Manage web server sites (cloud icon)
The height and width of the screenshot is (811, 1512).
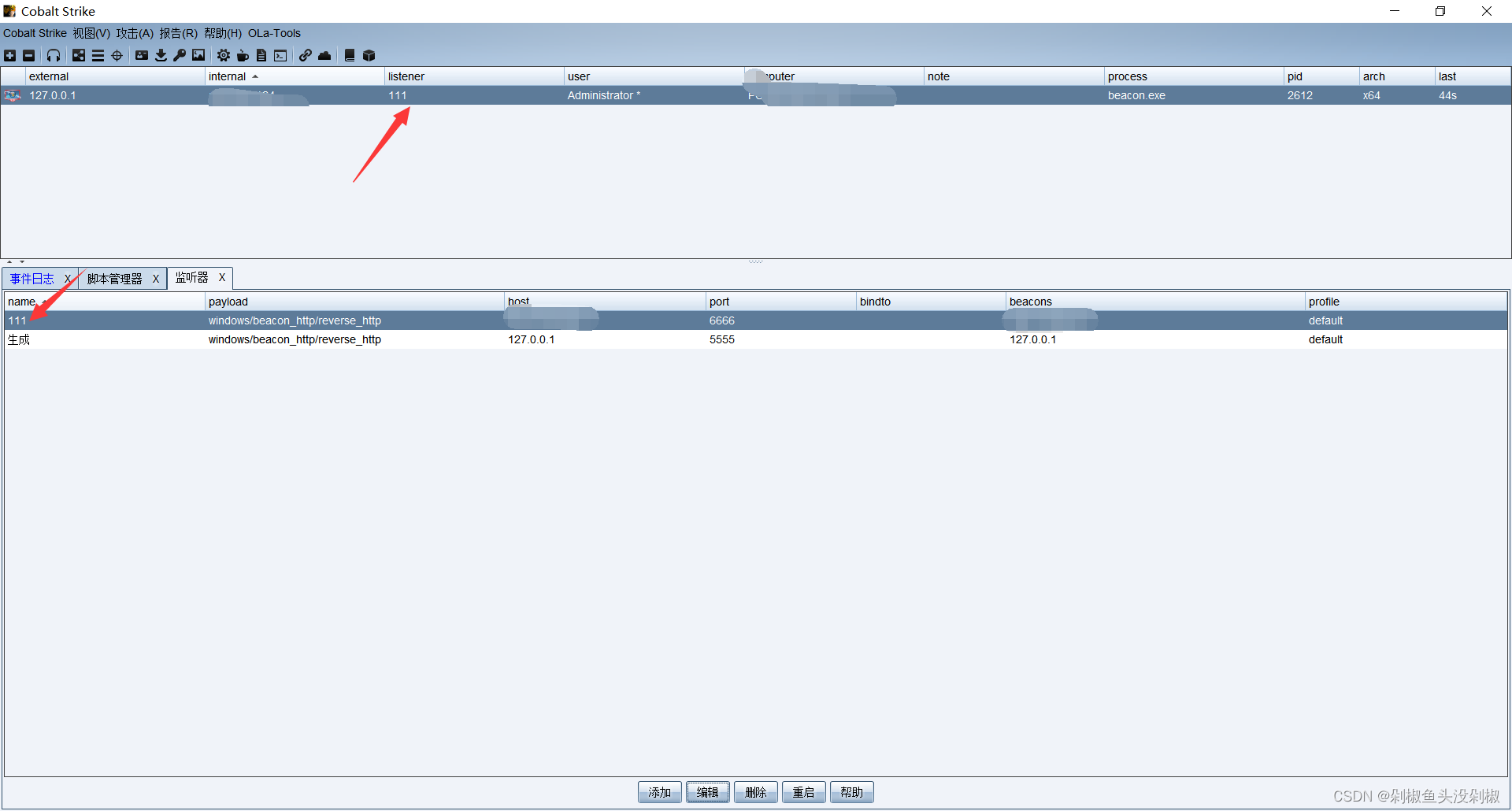point(324,55)
